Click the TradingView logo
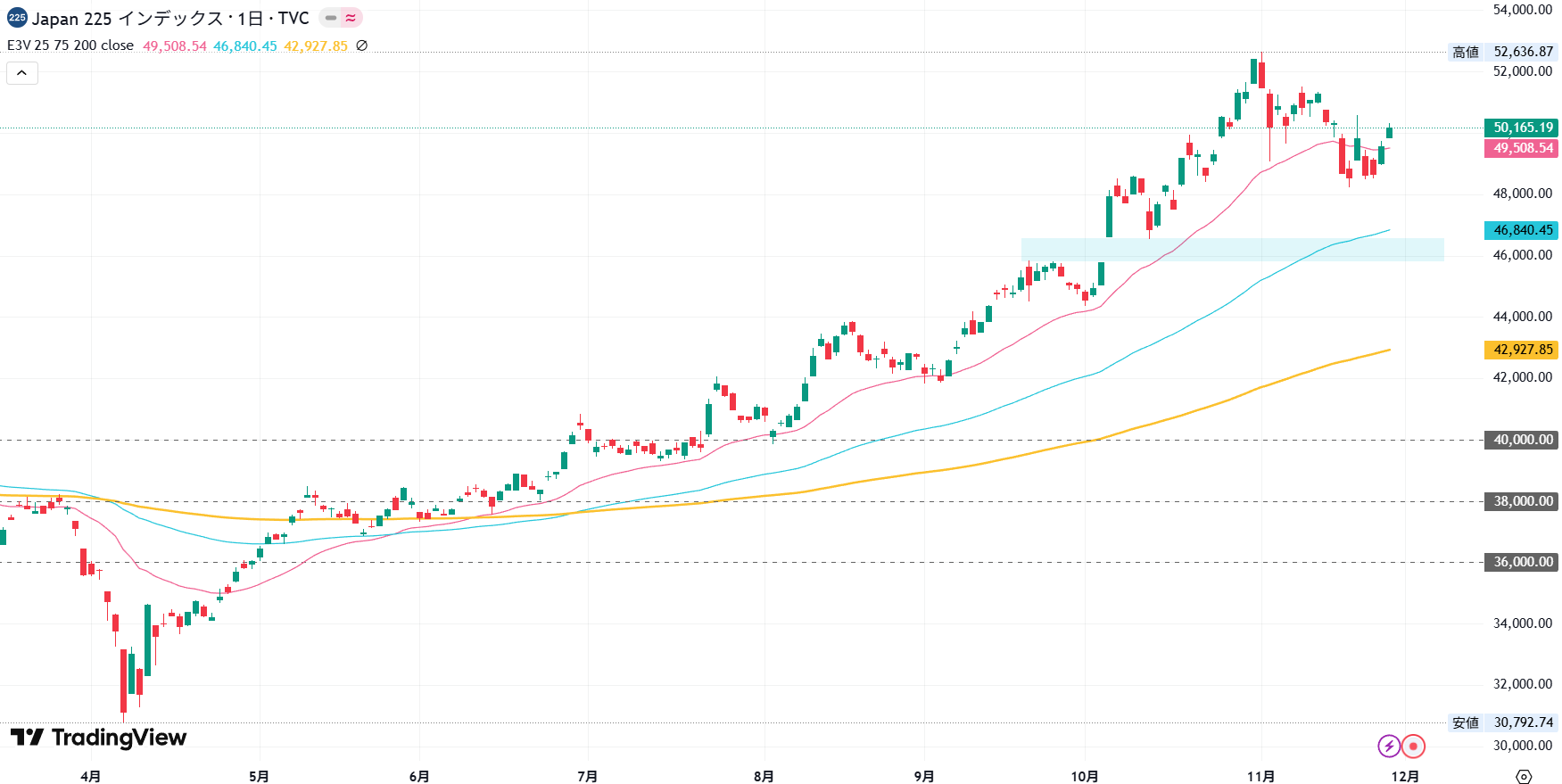 pos(98,738)
